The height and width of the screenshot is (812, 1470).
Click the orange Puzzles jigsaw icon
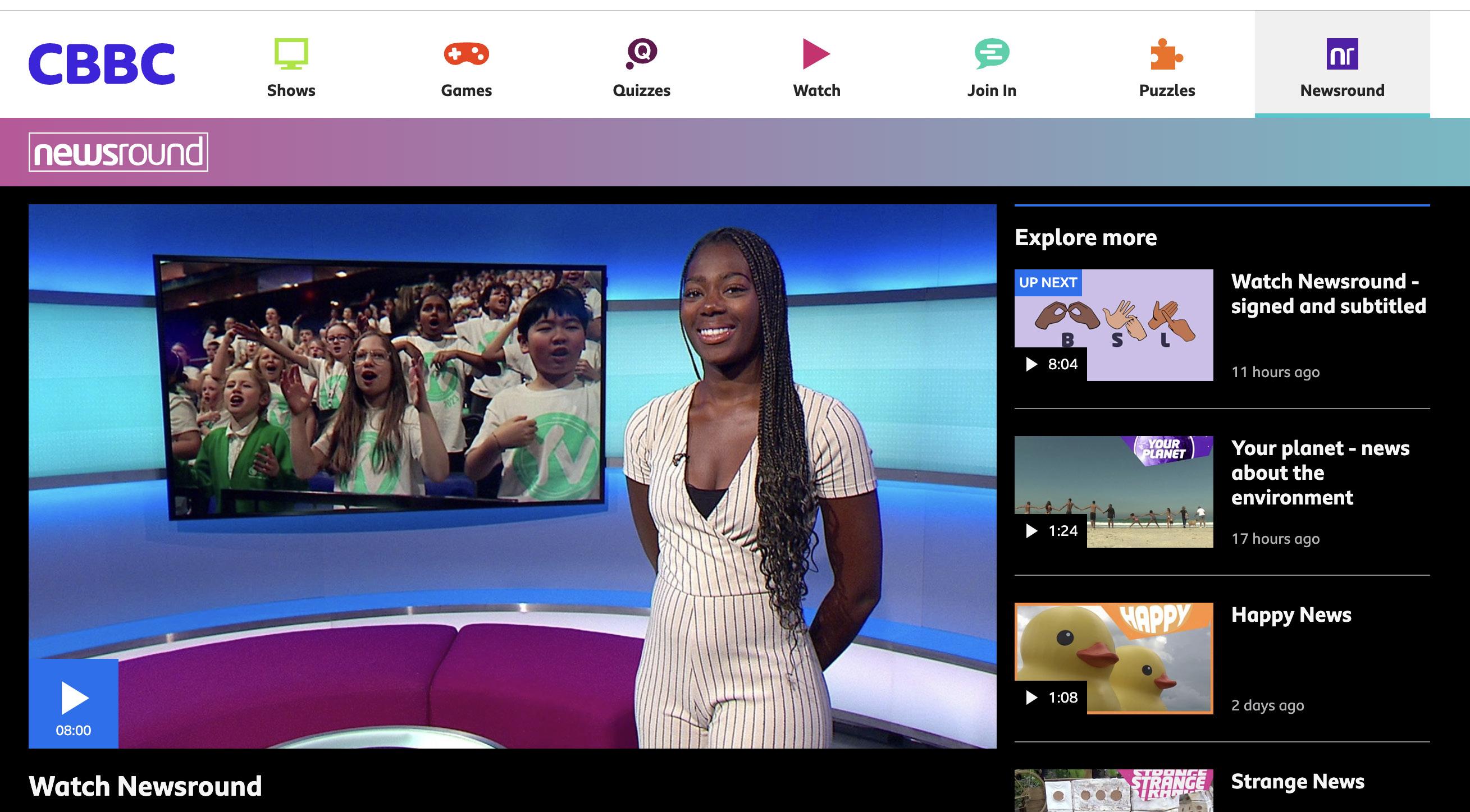[x=1166, y=54]
